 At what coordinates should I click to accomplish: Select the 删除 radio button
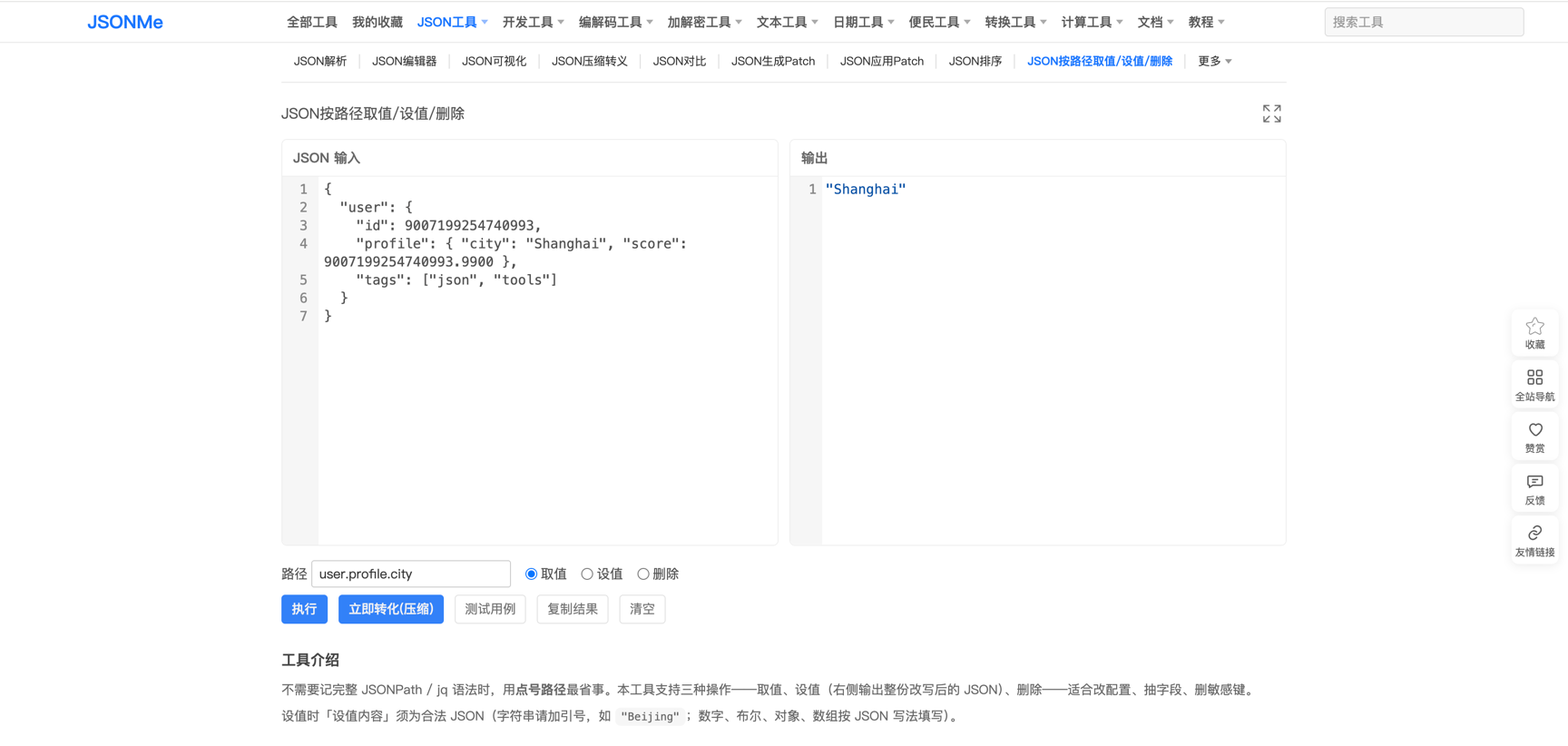(x=643, y=574)
